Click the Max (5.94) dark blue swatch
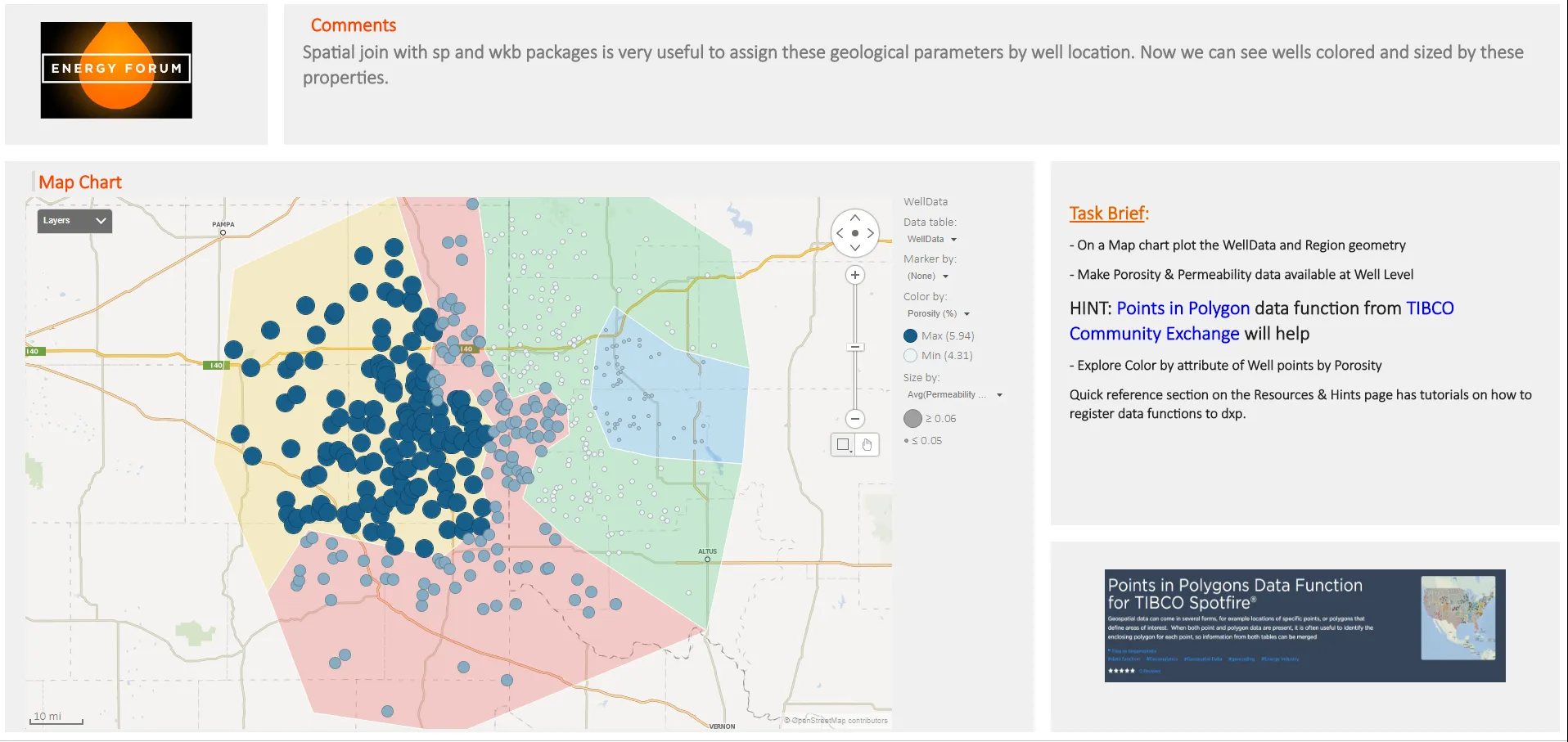1568x742 pixels. pos(910,336)
